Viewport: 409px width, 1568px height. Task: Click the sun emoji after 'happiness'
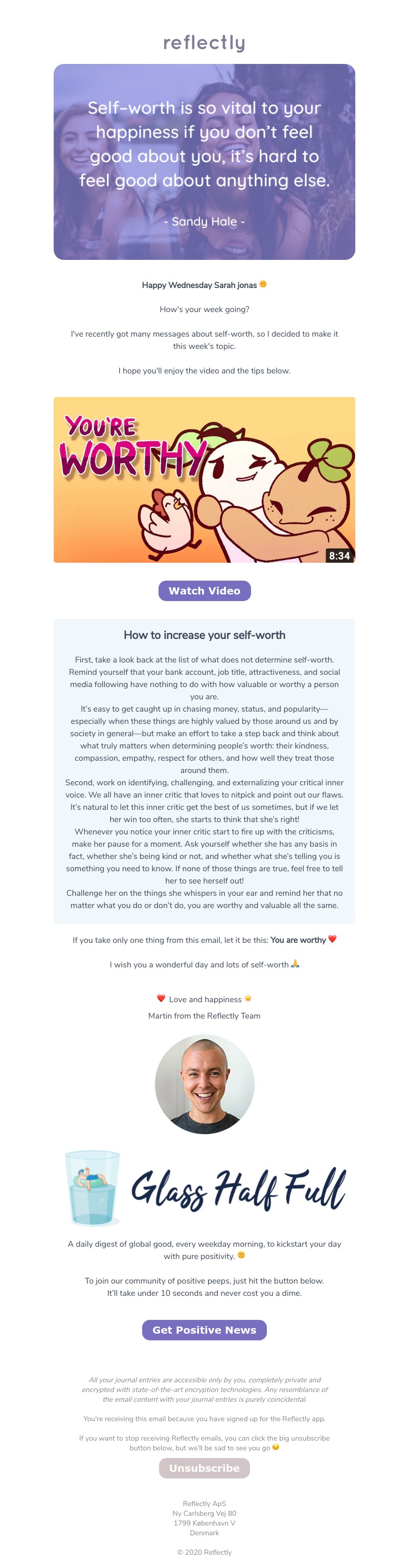248,998
